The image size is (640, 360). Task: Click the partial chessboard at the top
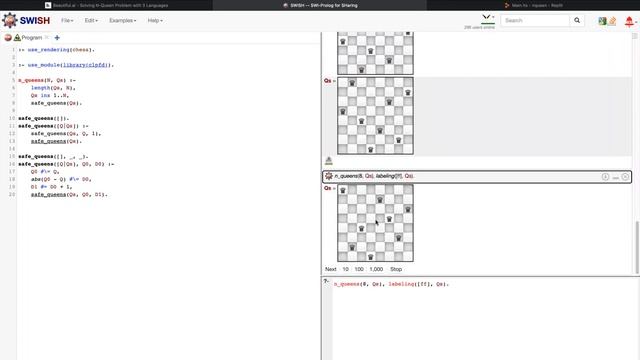point(376,53)
